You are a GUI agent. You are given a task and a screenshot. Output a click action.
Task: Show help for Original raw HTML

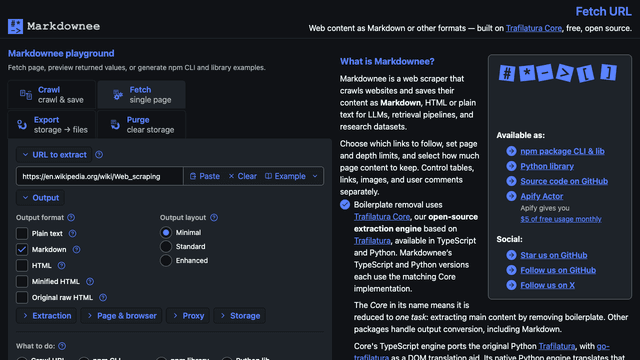pyautogui.click(x=103, y=298)
